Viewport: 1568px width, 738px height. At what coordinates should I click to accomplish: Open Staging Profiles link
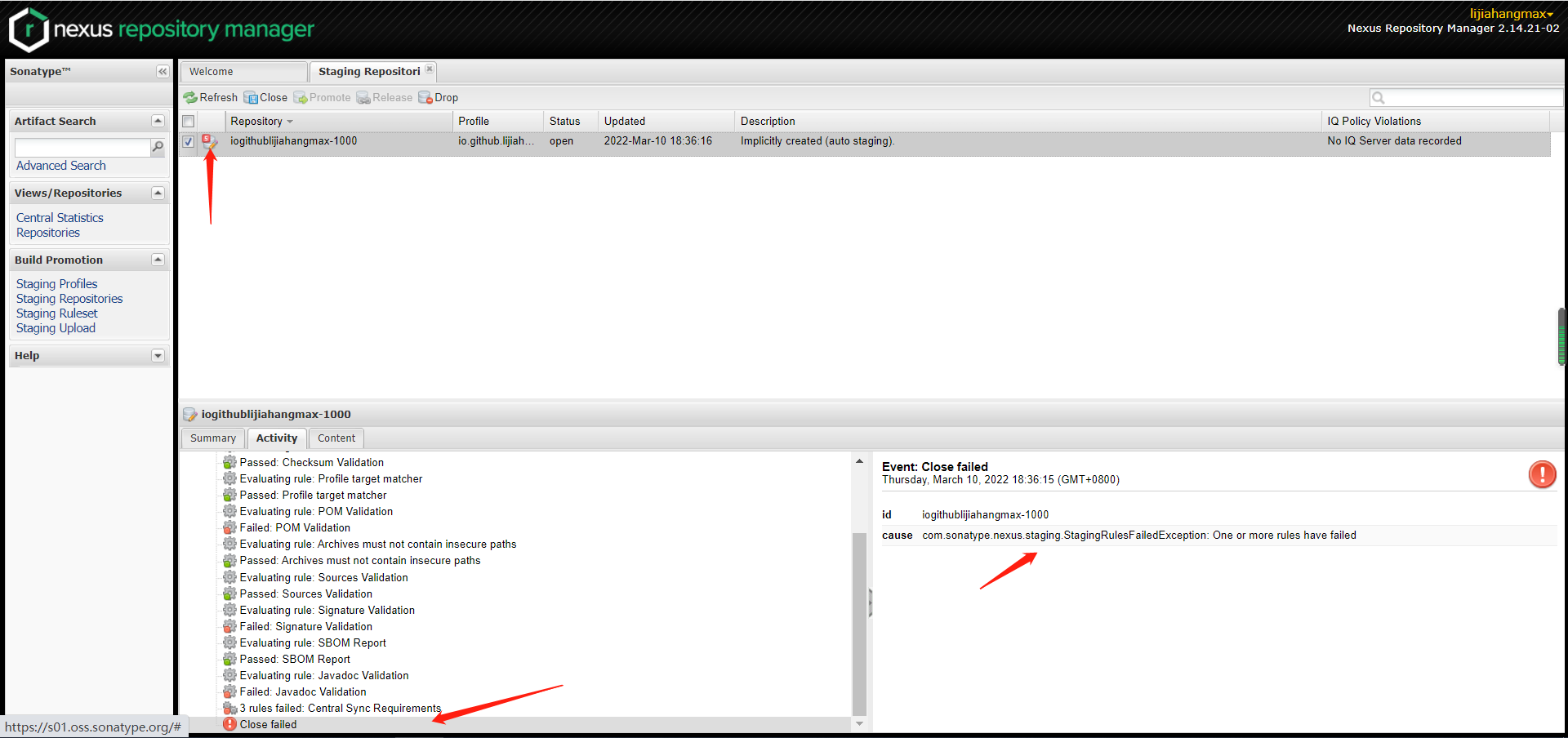click(56, 284)
